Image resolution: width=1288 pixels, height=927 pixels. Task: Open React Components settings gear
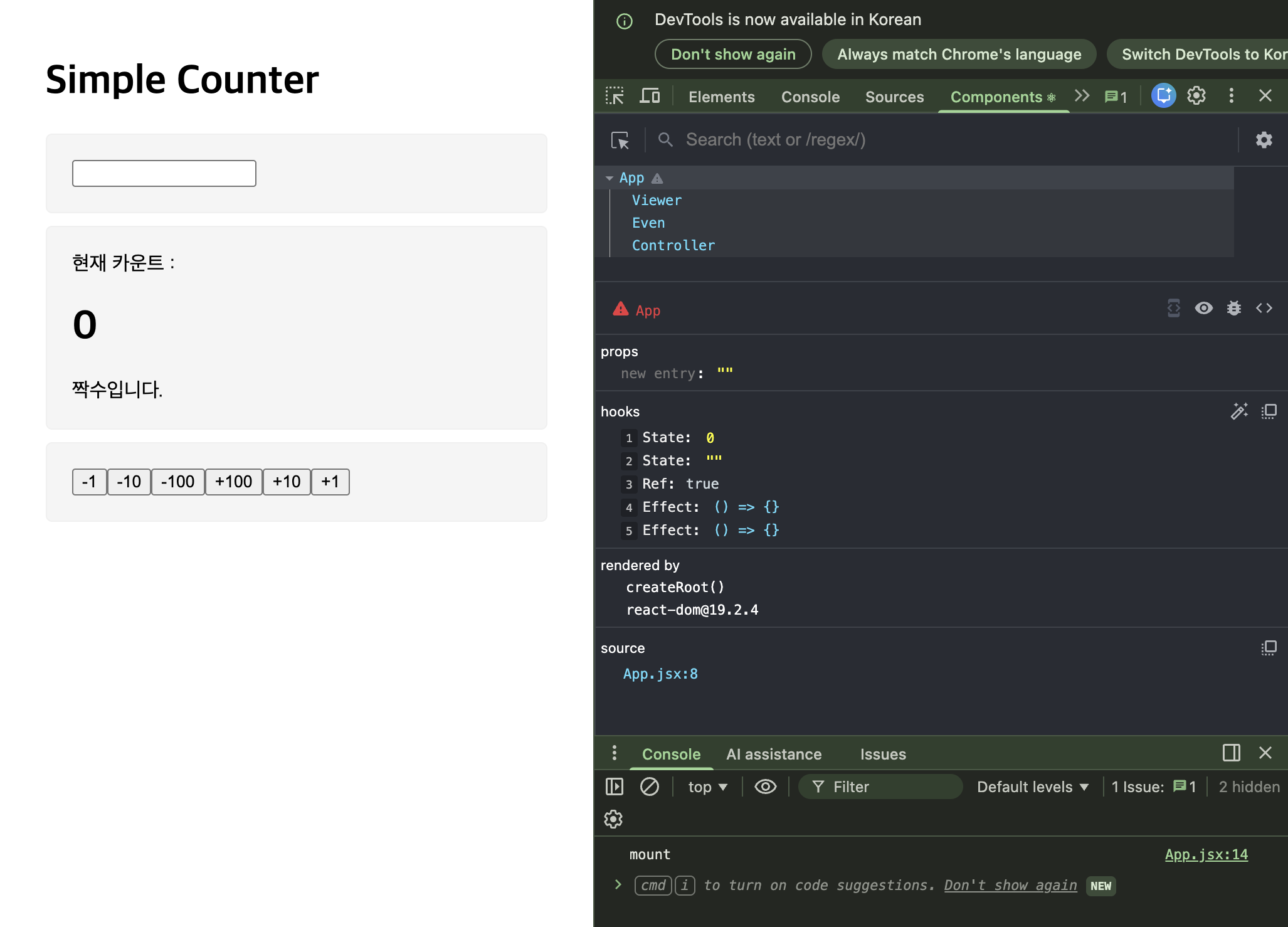point(1264,140)
